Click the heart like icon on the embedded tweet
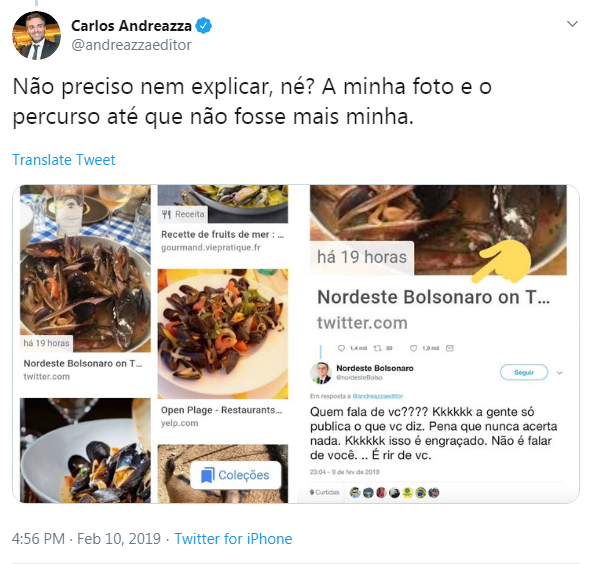Screen dimensions: 598x564 413,348
